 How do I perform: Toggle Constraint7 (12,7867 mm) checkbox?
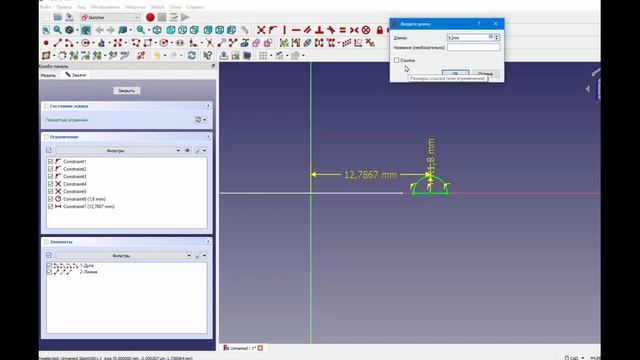51,207
